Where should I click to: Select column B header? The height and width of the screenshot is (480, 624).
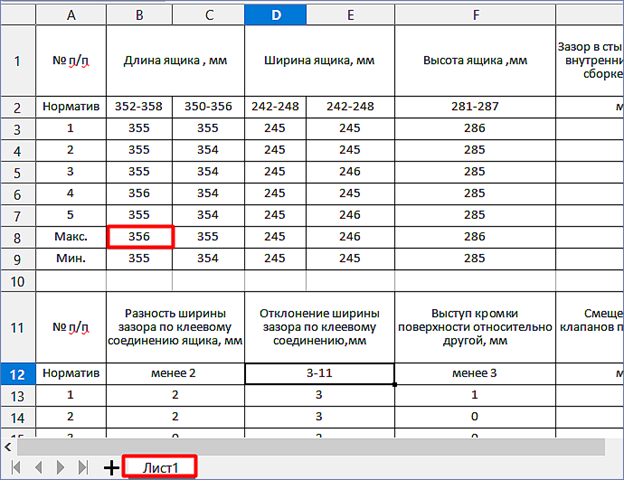point(139,15)
